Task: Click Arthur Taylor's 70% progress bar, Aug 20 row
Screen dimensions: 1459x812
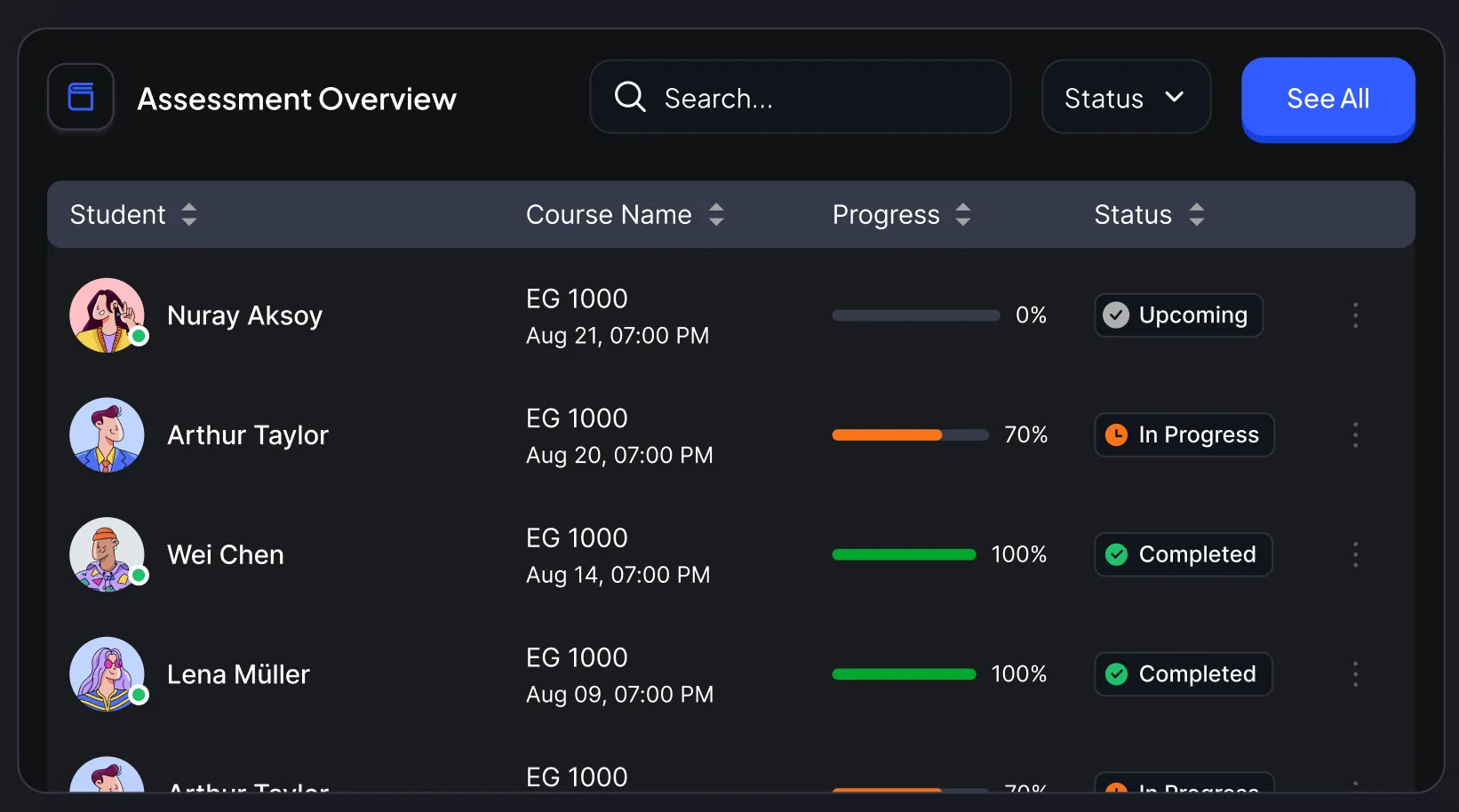Action: [911, 434]
